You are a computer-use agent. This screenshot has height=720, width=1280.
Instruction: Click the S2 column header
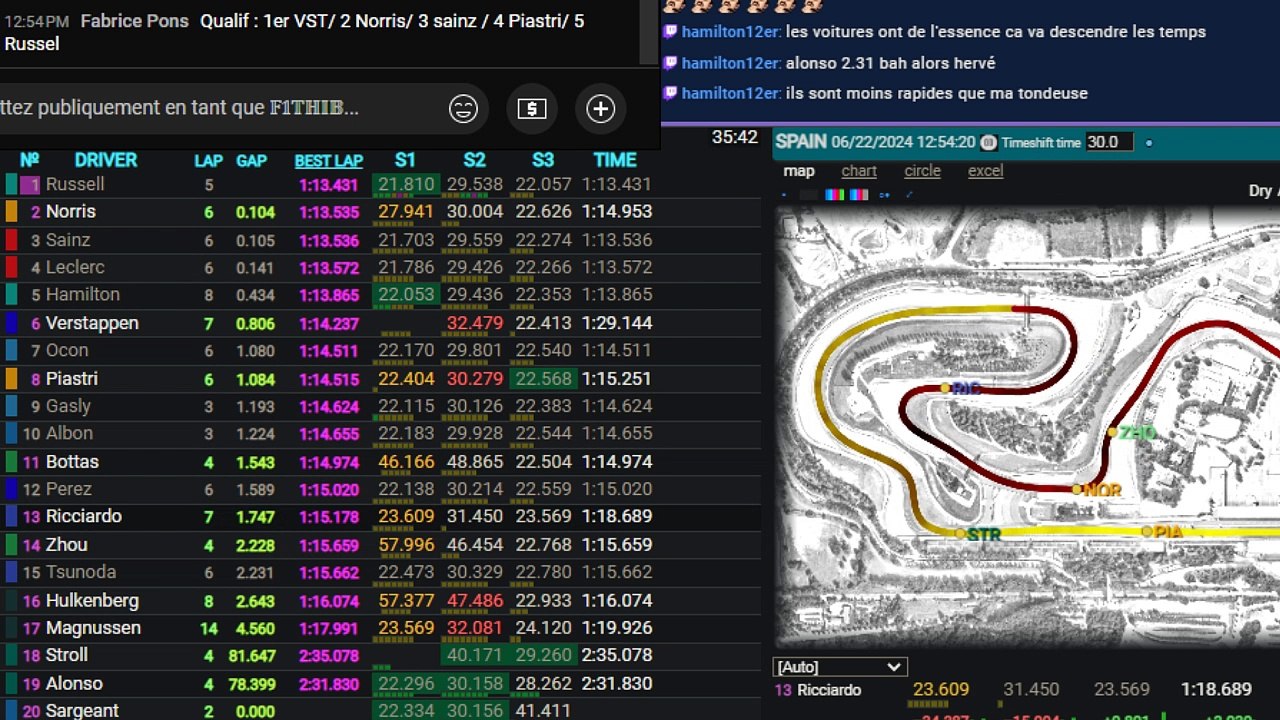coord(474,160)
